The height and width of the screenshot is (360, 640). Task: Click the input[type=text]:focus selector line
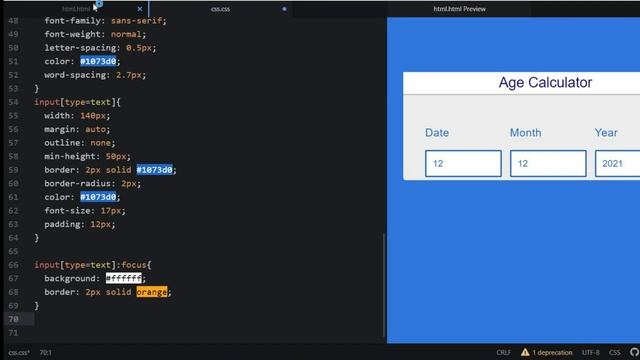[x=93, y=265]
